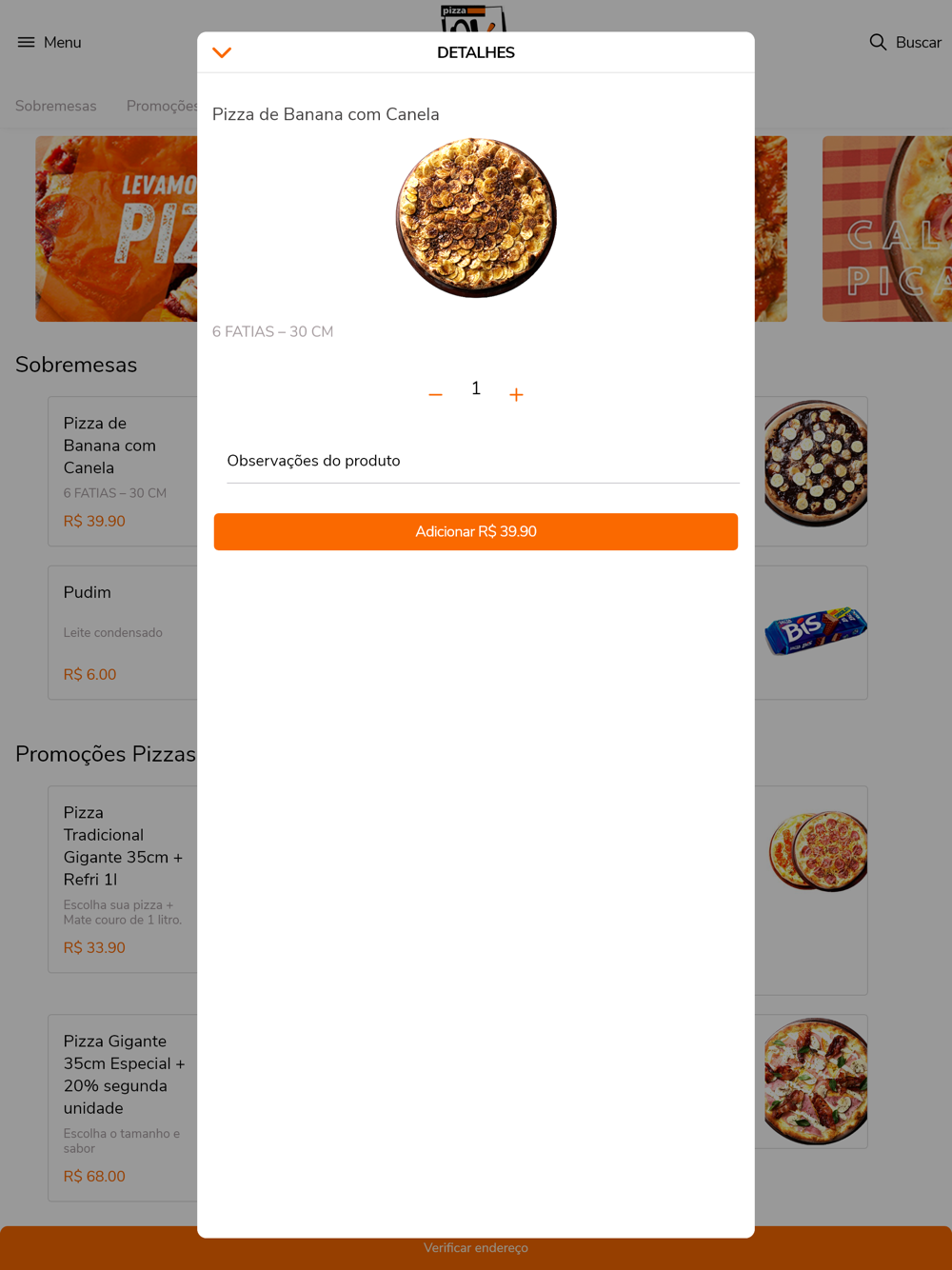Open the chocolate pizza thumbnail
Image resolution: width=952 pixels, height=1270 pixels.
(816, 464)
